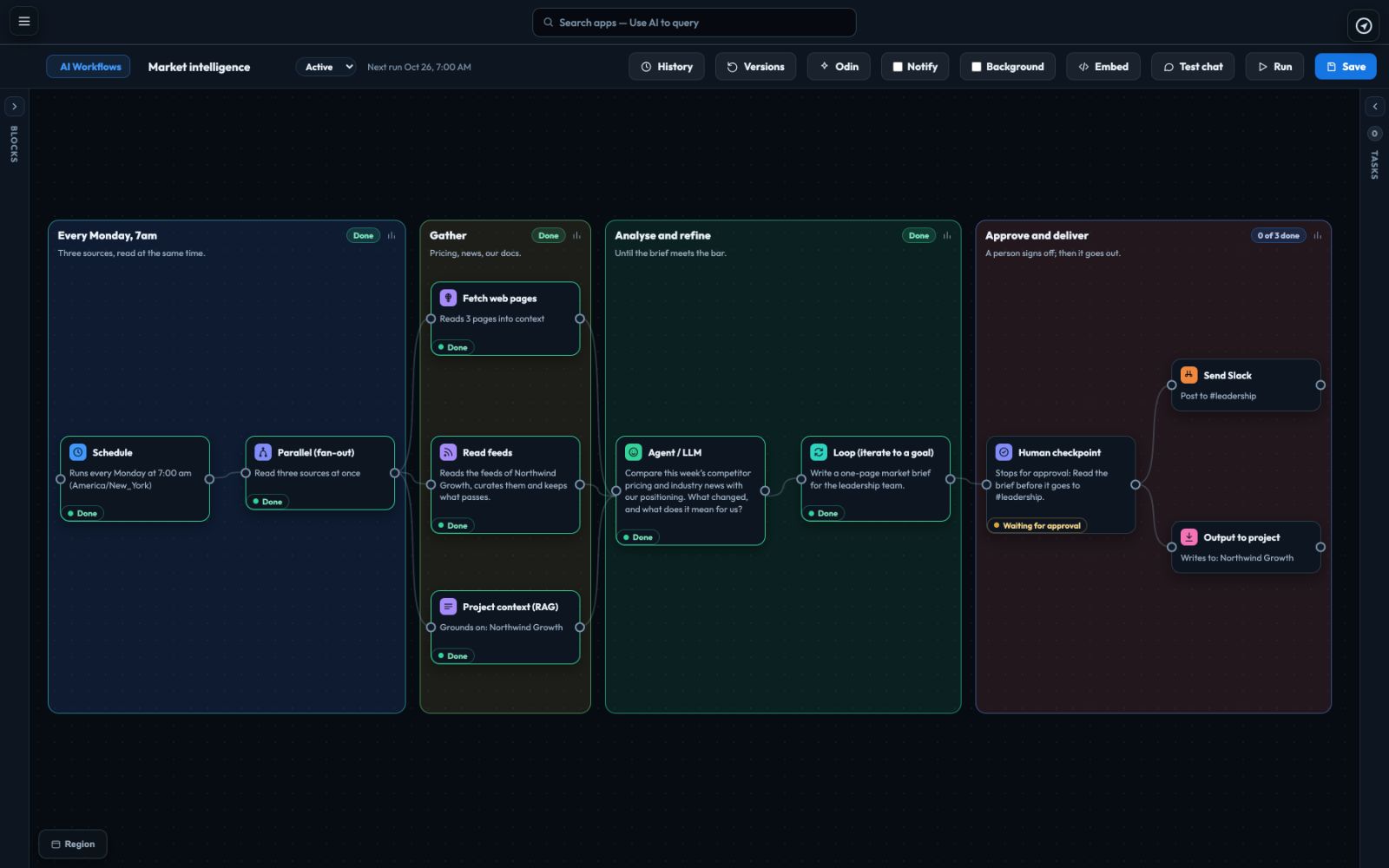Select the Output to project node title

[x=1241, y=537]
